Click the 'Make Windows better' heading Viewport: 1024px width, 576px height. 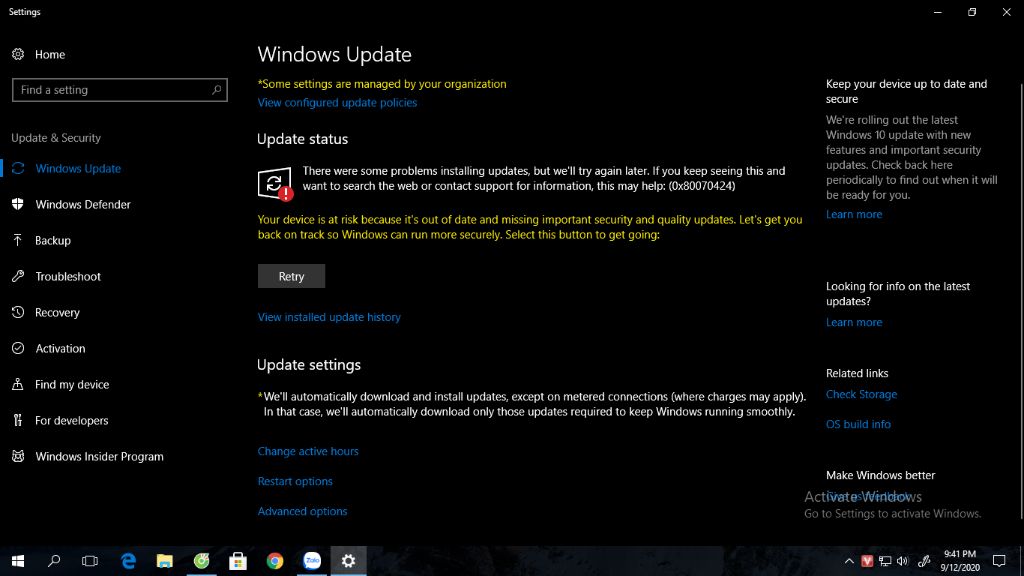coord(880,475)
